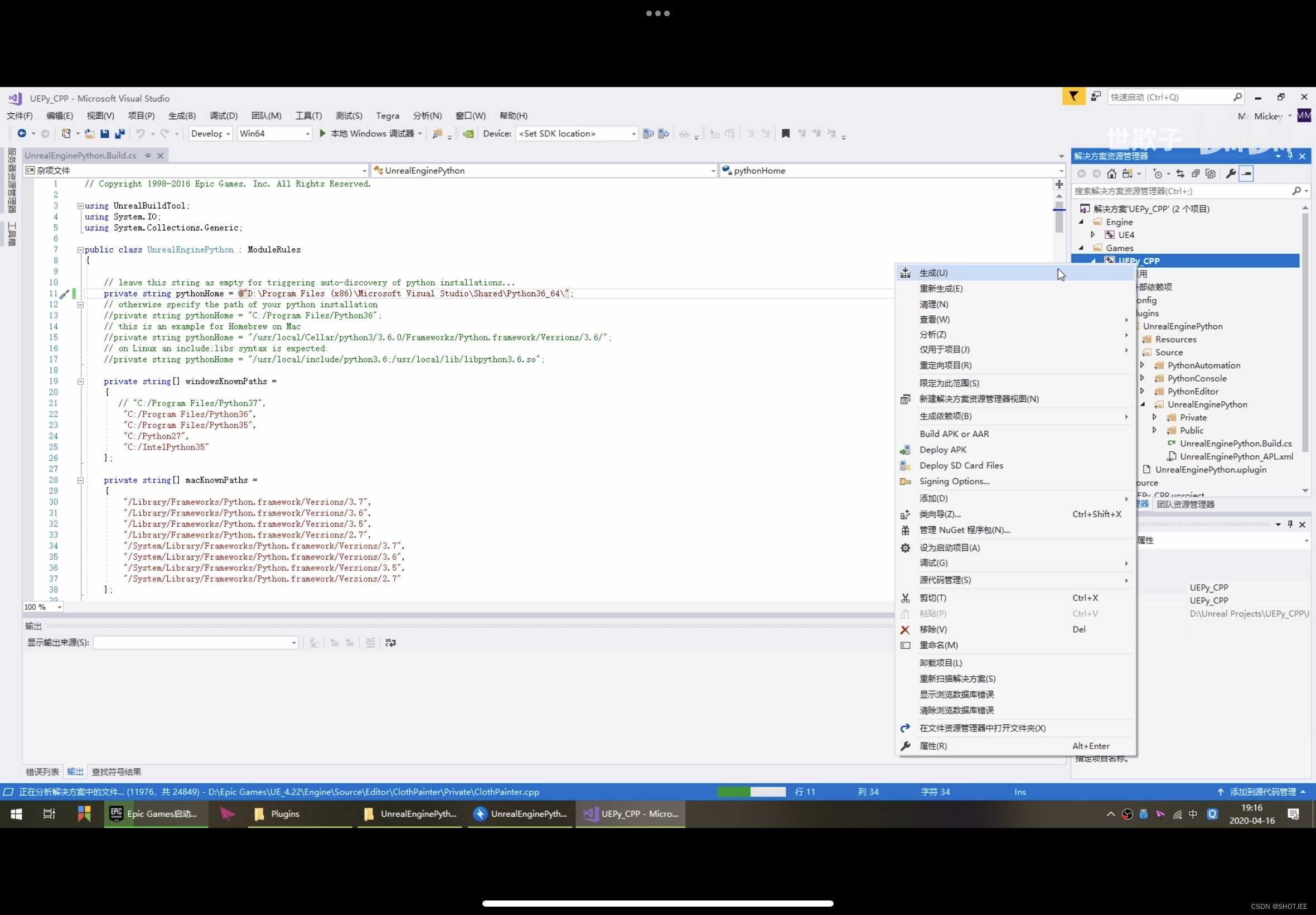
Task: Choose 管理 NuGet 程序包 in context menu
Action: (x=1016, y=531)
